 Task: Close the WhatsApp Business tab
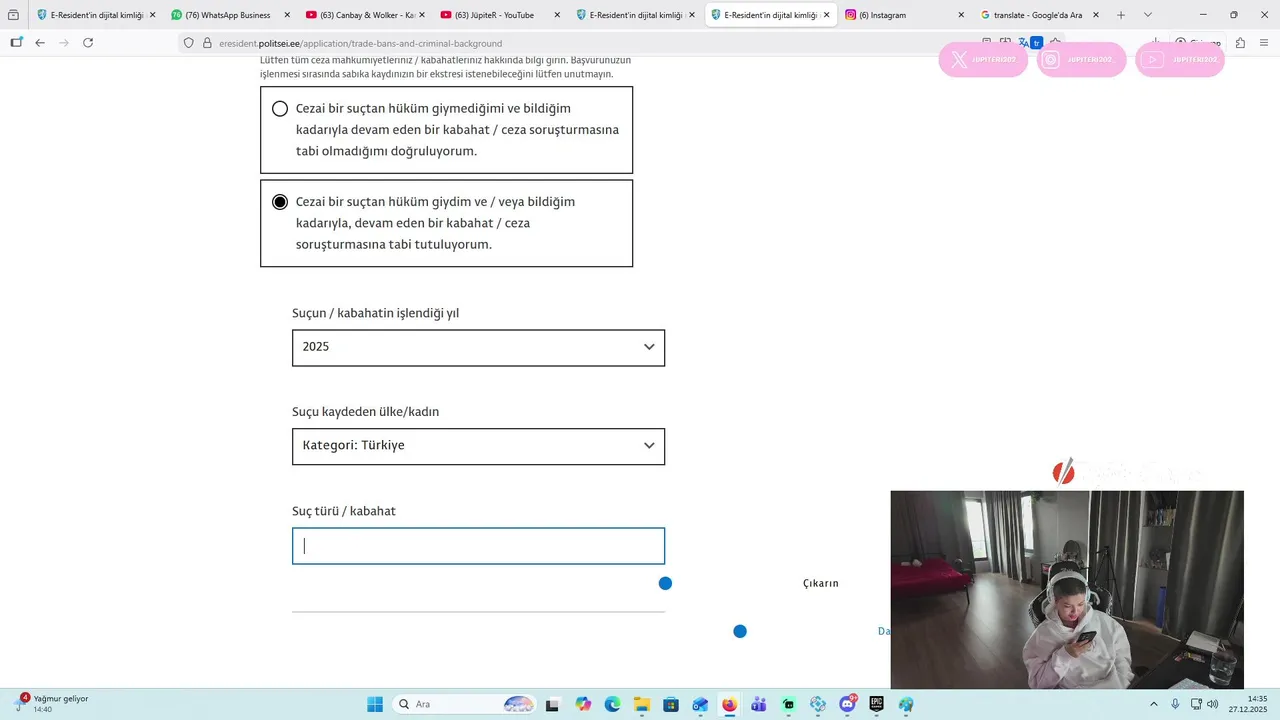tap(287, 15)
